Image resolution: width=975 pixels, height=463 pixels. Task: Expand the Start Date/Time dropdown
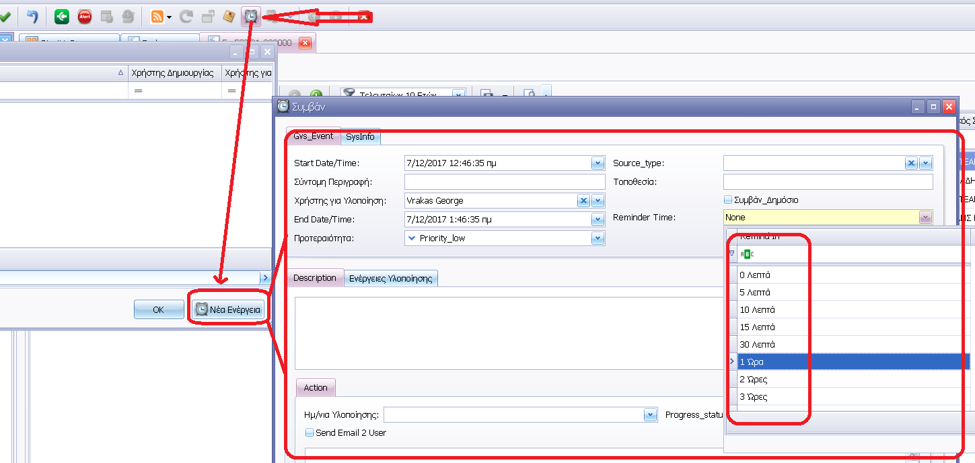598,163
